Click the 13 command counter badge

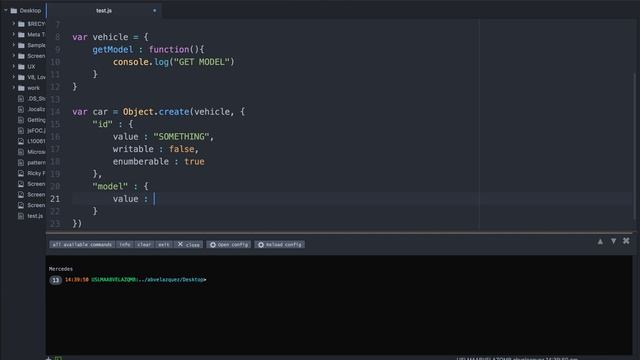(x=56, y=280)
